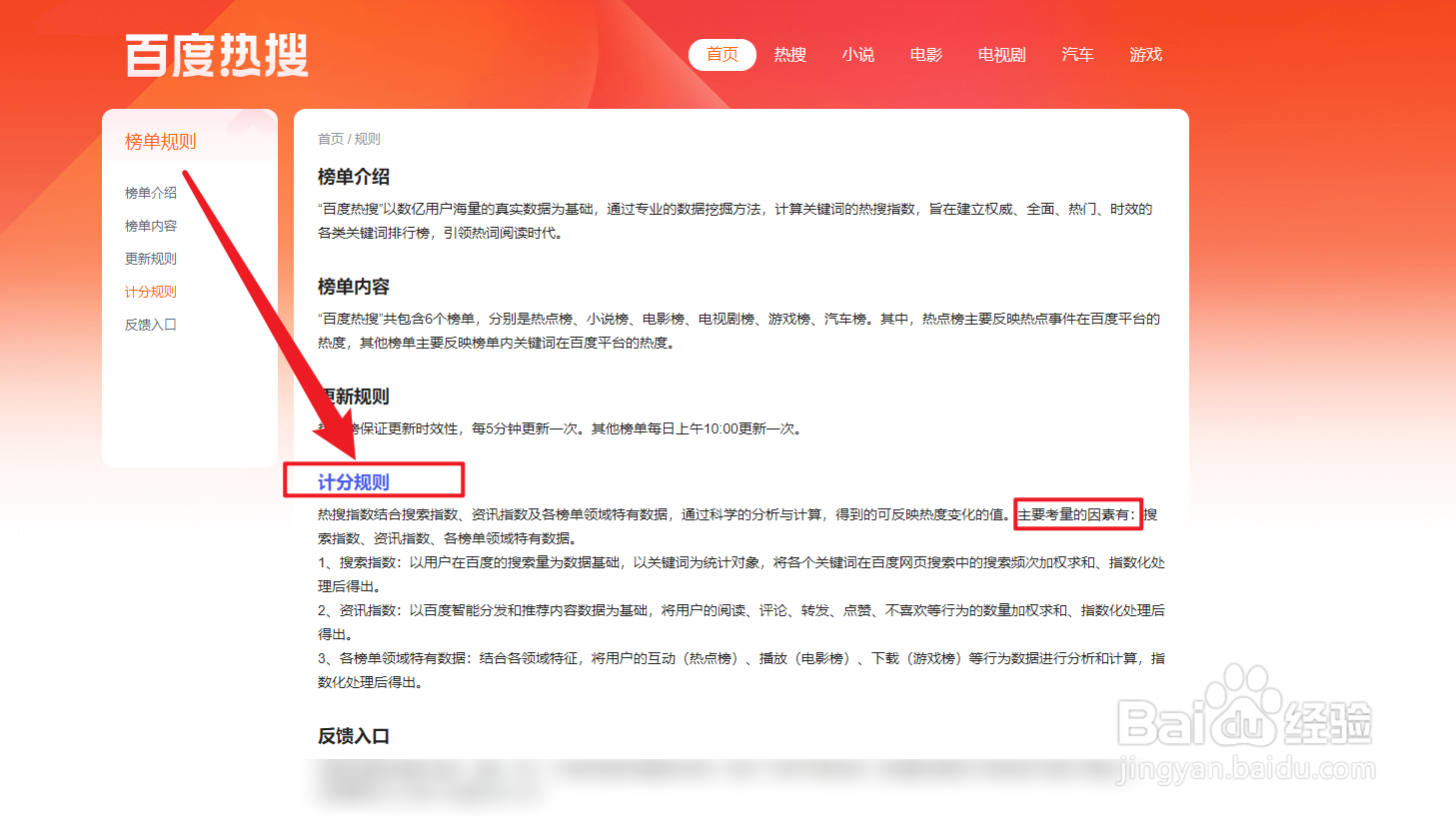
Task: Select 榜单内容 in the sidebar
Action: (x=151, y=226)
